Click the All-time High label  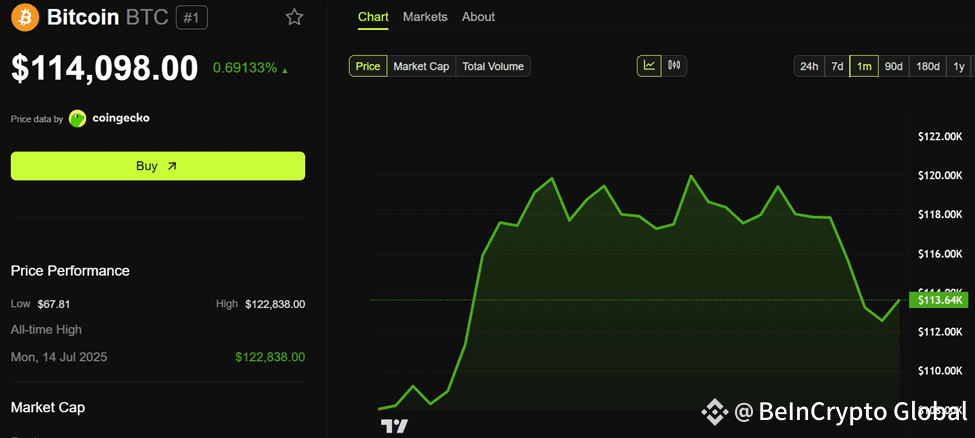46,330
